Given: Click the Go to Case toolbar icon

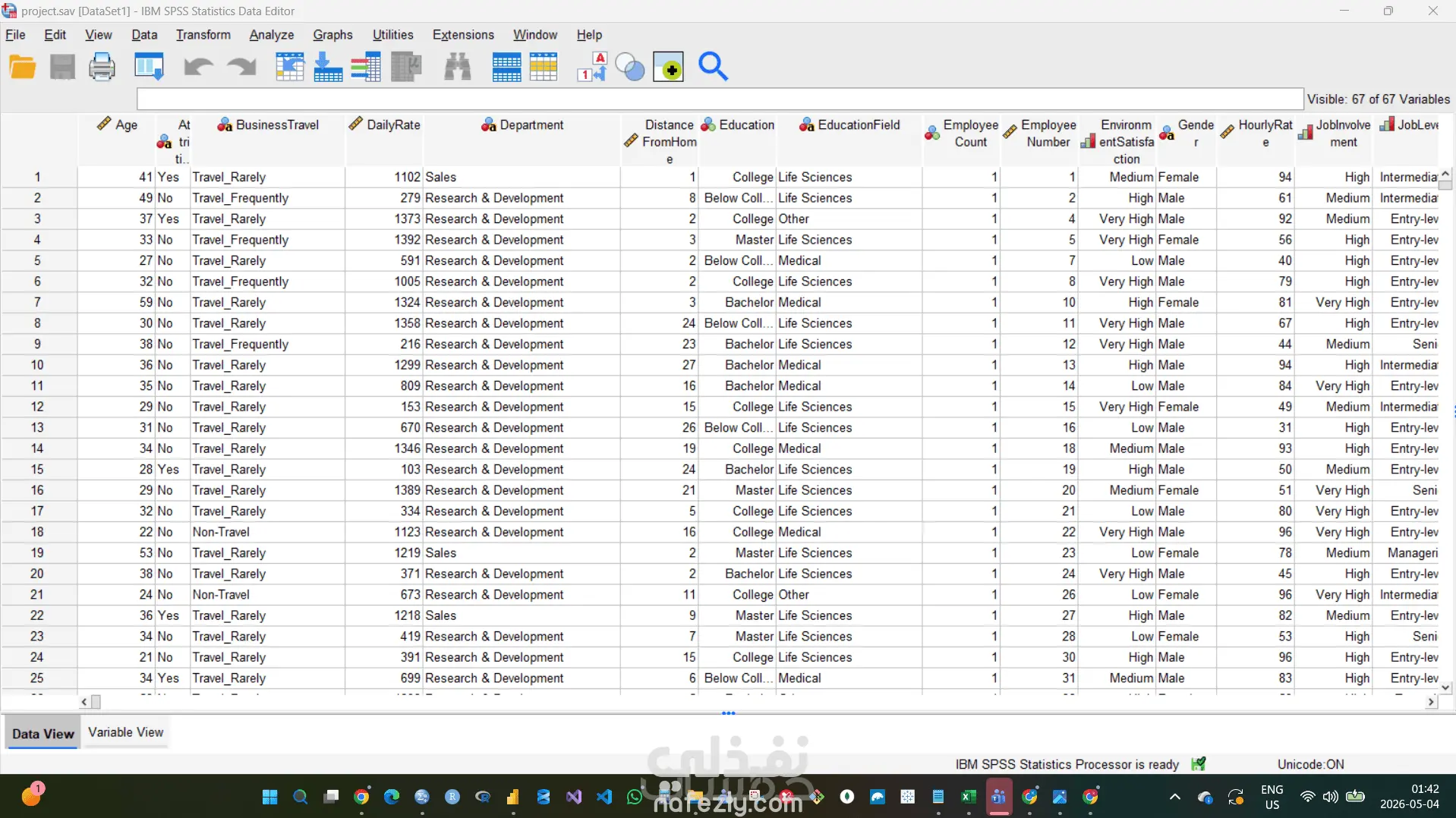Looking at the screenshot, I should click(x=289, y=68).
